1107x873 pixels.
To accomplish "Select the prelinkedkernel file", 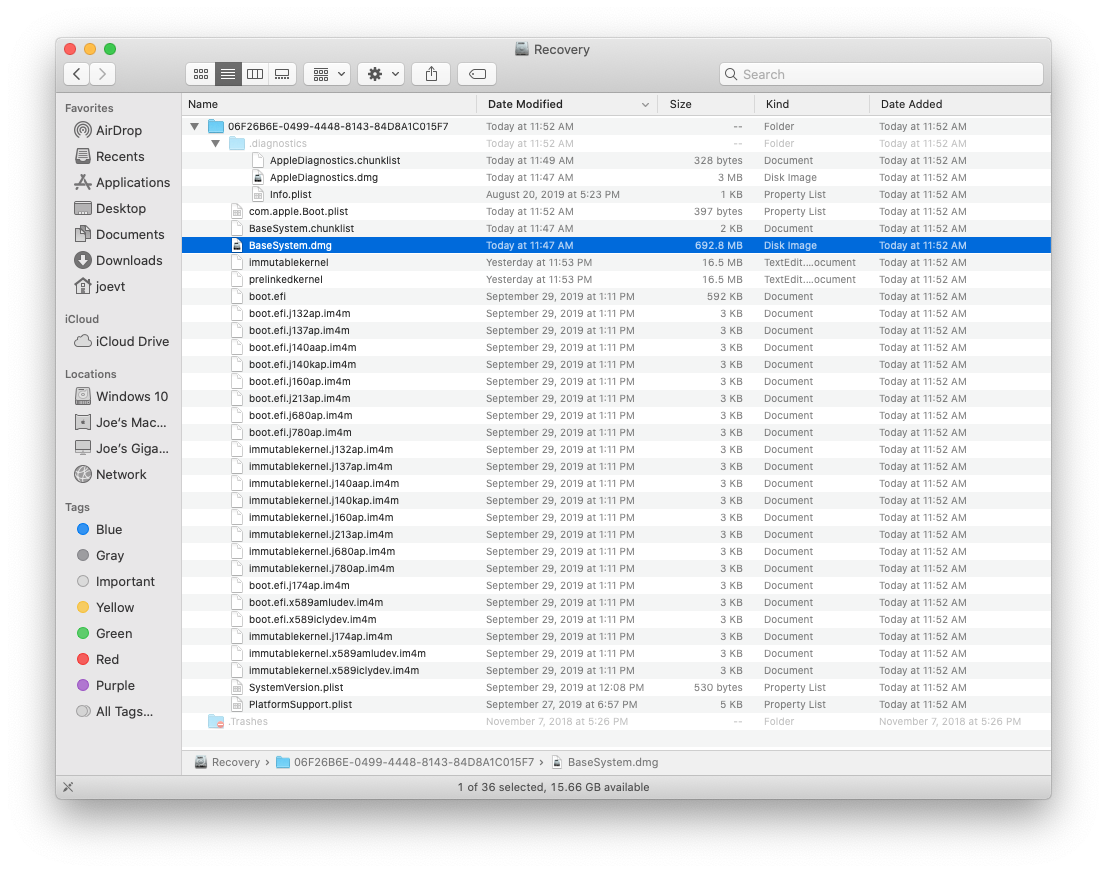I will point(616,279).
